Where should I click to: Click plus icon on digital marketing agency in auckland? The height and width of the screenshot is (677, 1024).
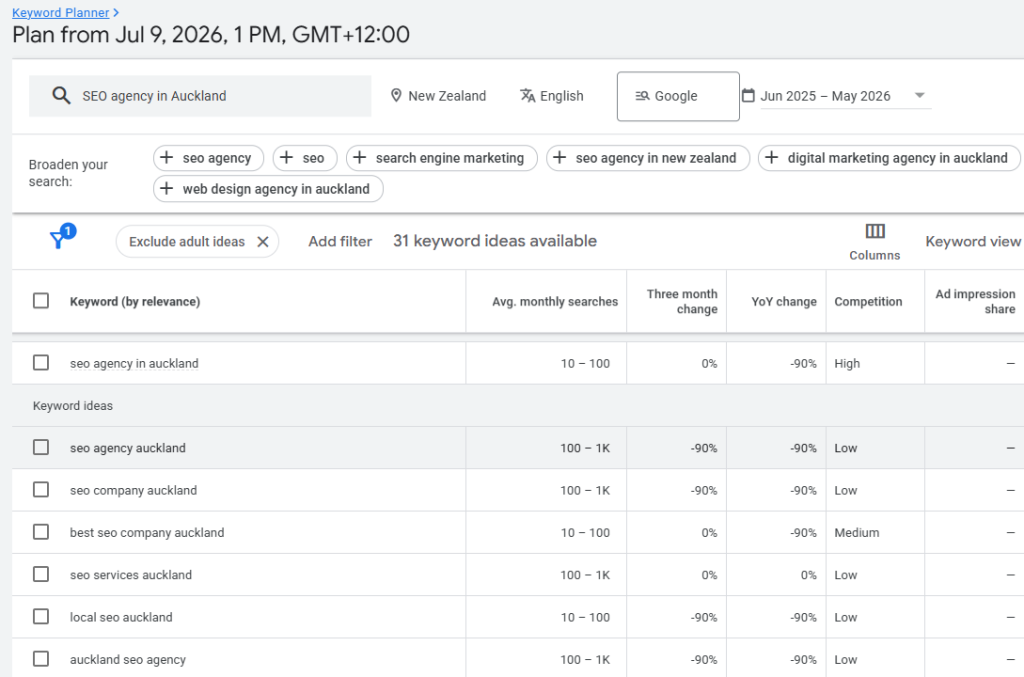pyautogui.click(x=772, y=157)
